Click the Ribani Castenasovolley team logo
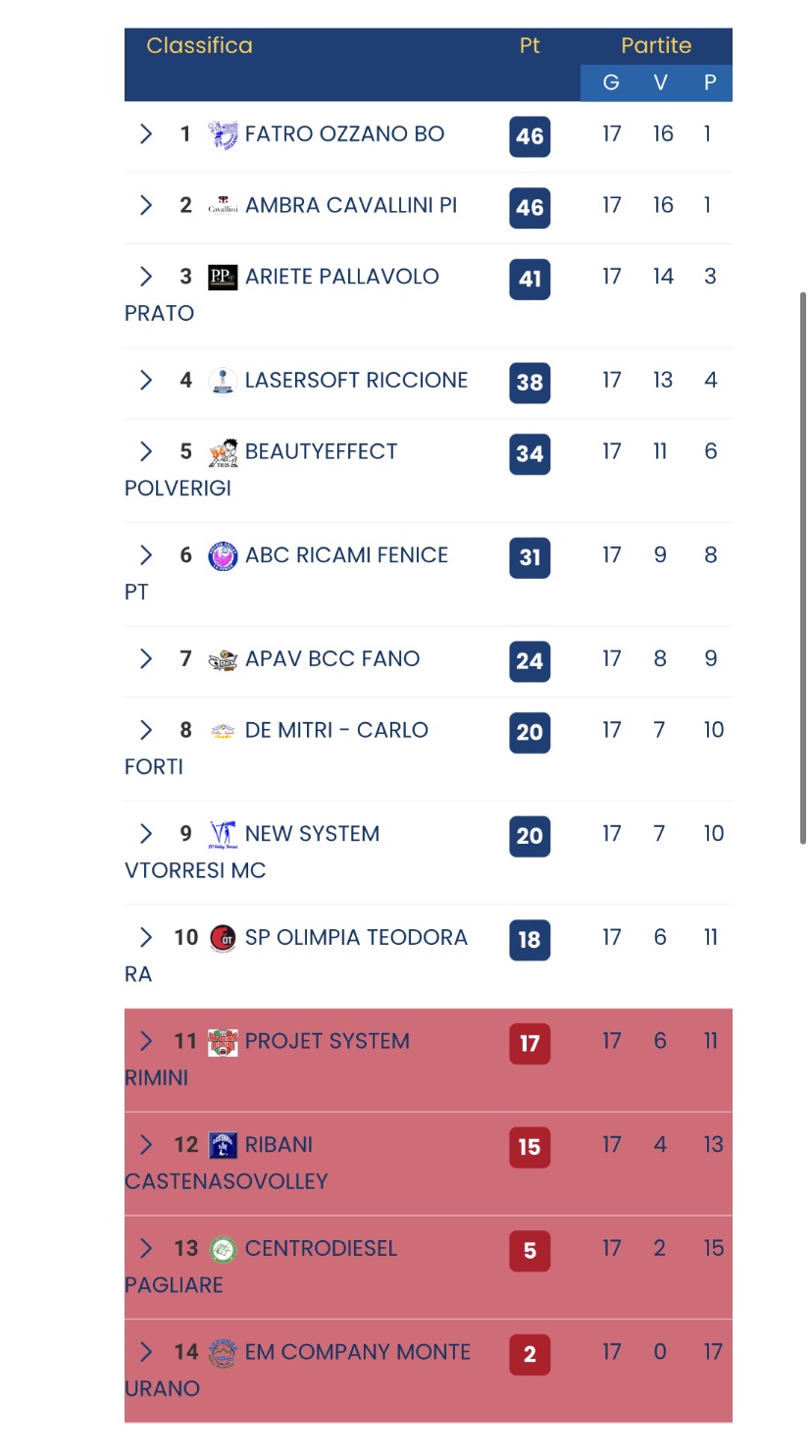 point(223,1145)
